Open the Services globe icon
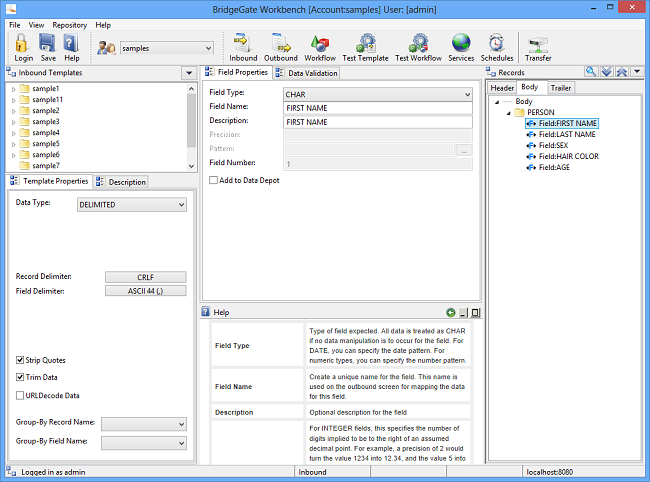Screen dimensions: 650x482 point(461,44)
